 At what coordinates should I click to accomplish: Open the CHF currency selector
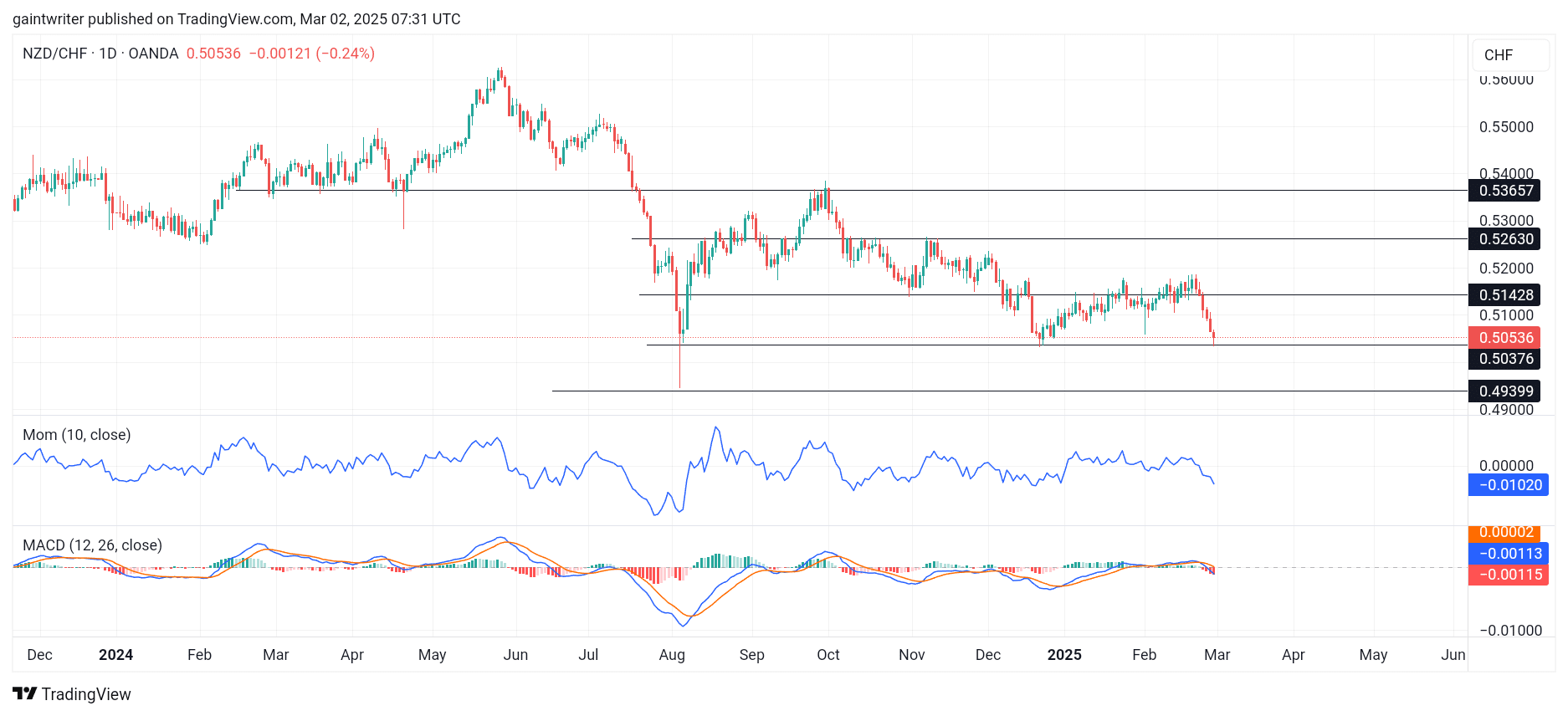pyautogui.click(x=1511, y=54)
